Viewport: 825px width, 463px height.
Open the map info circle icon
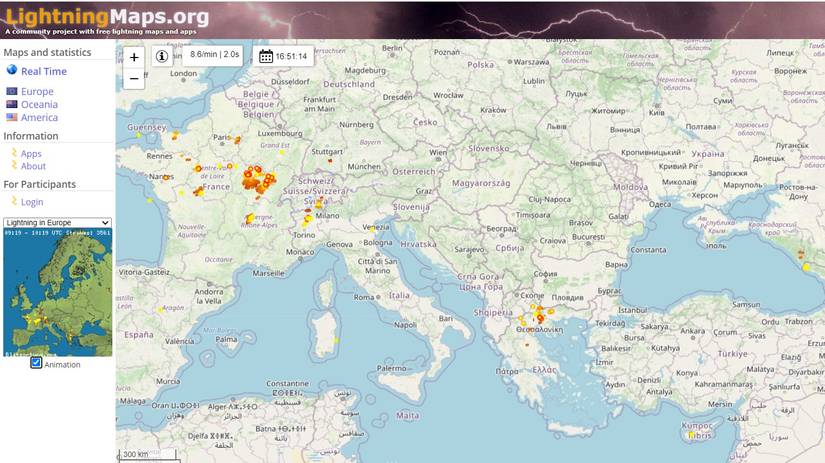point(162,56)
